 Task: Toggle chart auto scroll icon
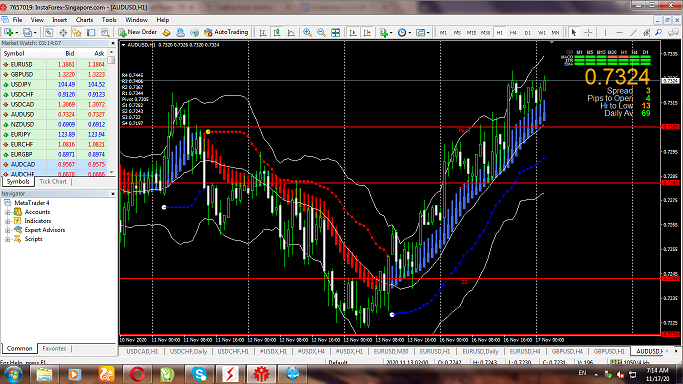[353, 33]
